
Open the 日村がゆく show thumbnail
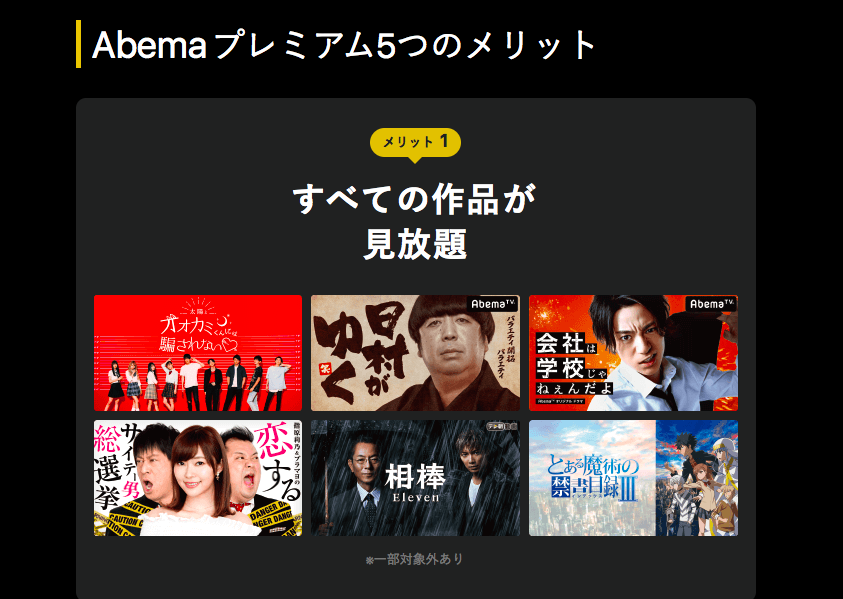point(415,353)
